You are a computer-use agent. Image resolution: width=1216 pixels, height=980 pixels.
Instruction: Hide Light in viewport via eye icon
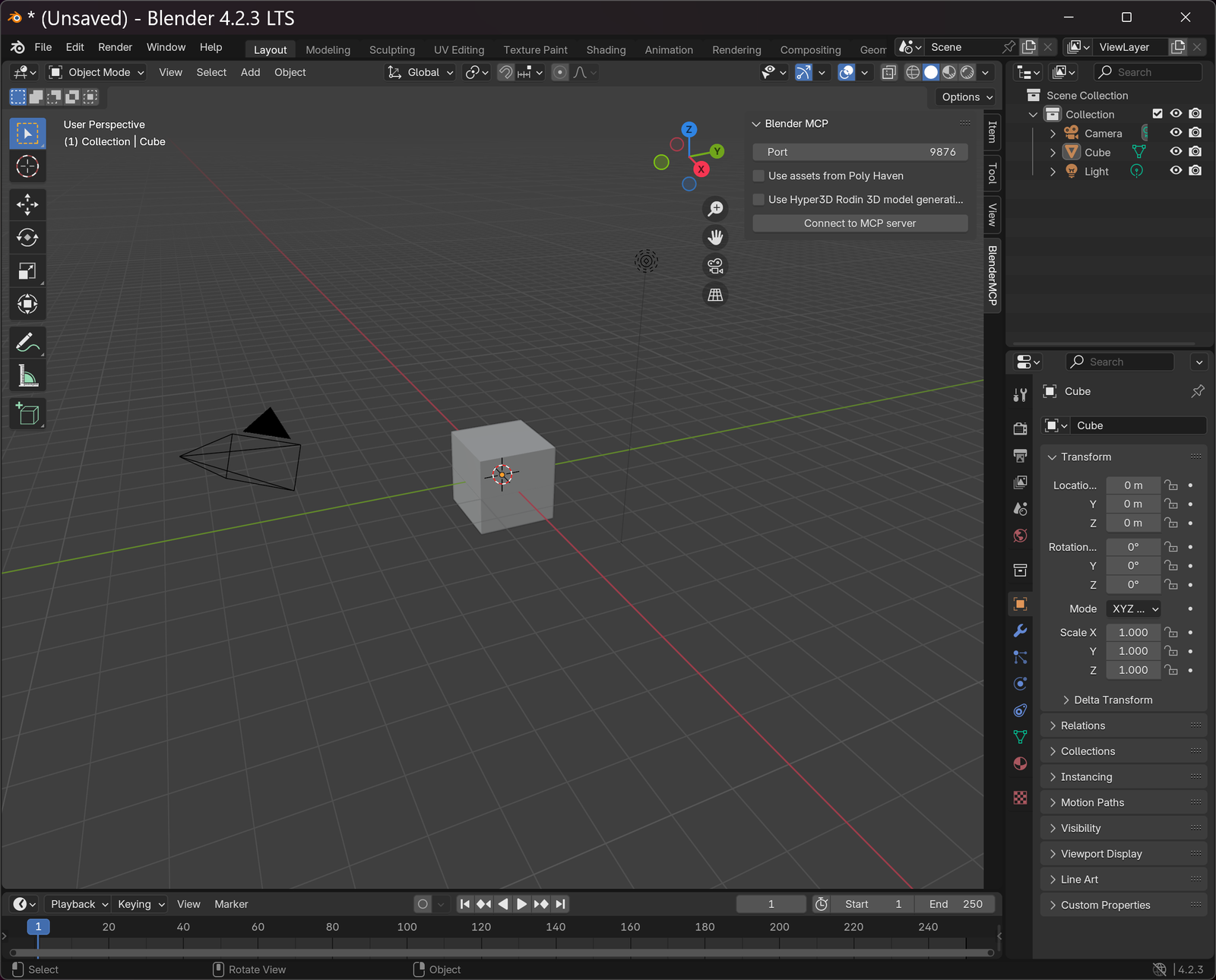click(x=1176, y=171)
